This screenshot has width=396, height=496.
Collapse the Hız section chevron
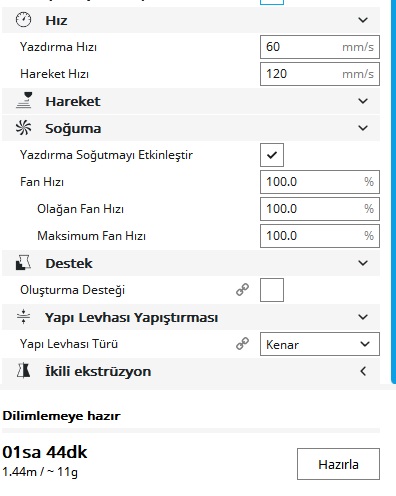[x=363, y=20]
